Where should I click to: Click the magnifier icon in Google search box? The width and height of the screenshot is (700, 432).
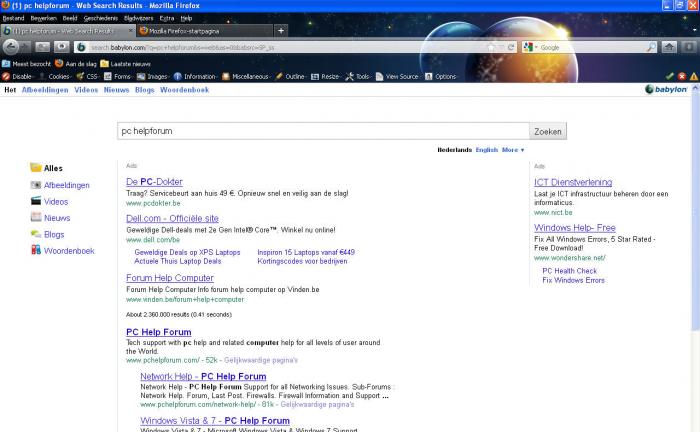click(651, 47)
